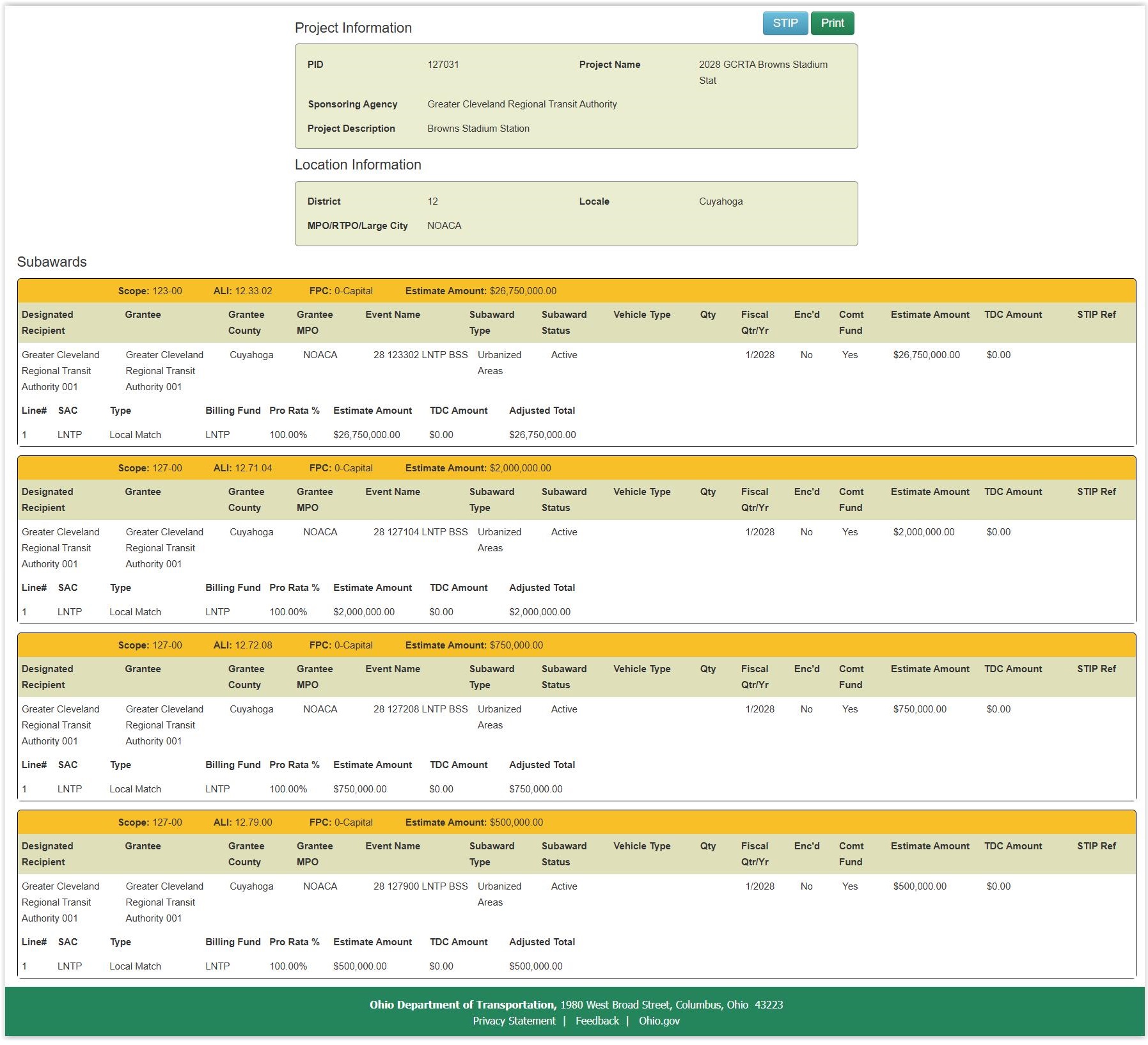This screenshot has height=1045, width=1148.
Task: Select the ALI 12.79.00 subaward header bar
Action: pyautogui.click(x=576, y=822)
